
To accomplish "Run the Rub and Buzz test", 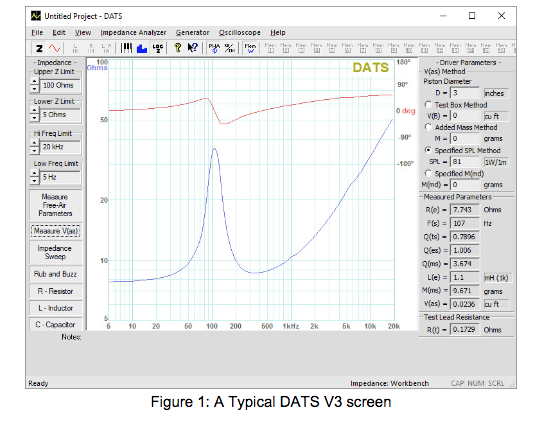I will point(56,274).
